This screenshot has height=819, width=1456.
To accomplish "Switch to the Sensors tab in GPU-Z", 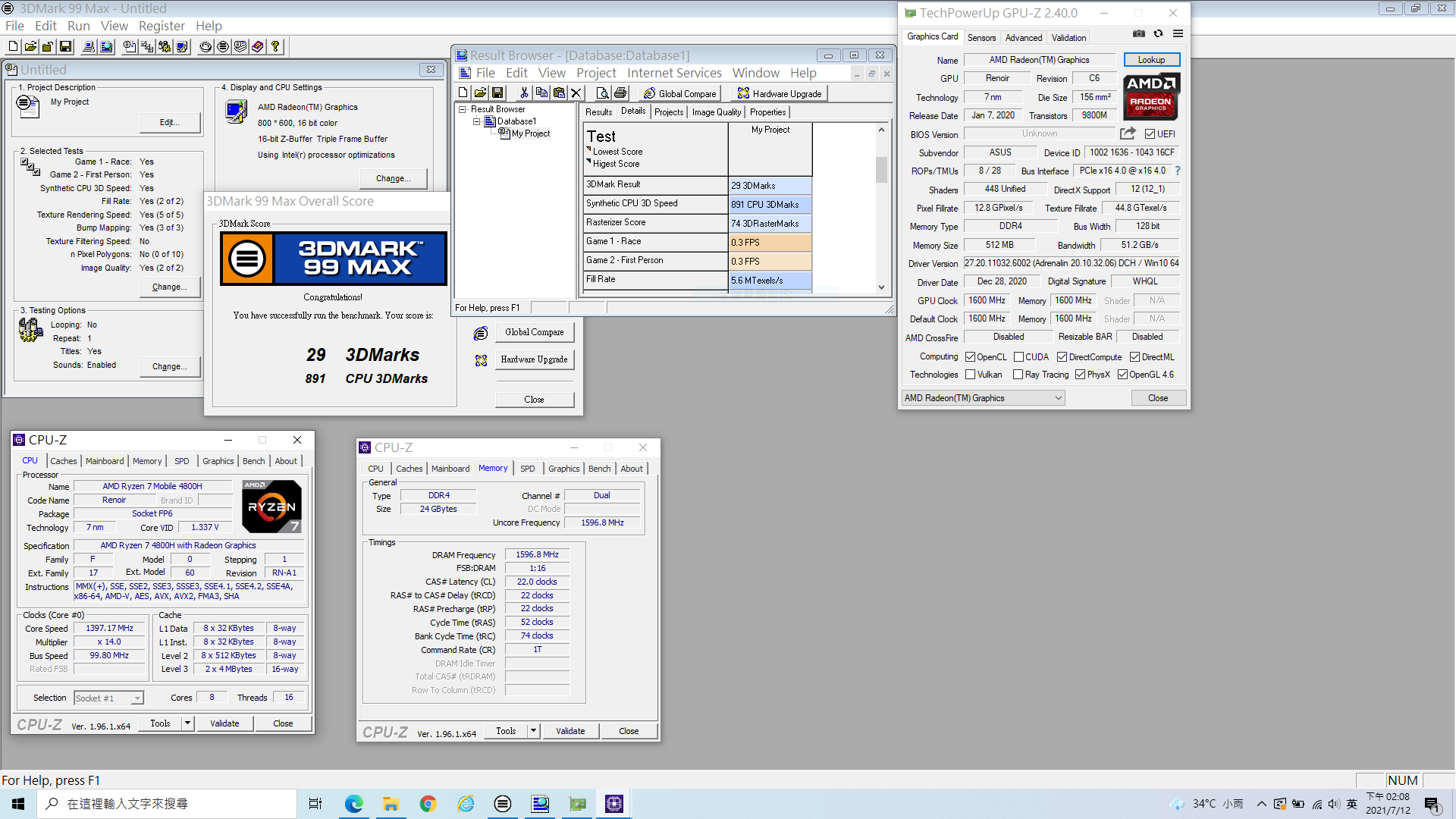I will [981, 37].
